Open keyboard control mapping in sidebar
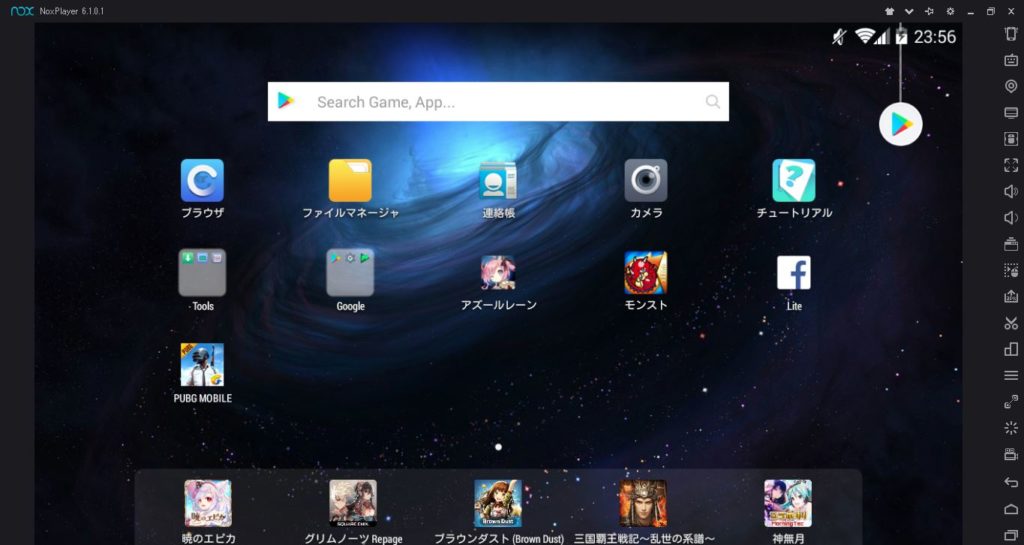The width and height of the screenshot is (1024, 545). [1011, 60]
